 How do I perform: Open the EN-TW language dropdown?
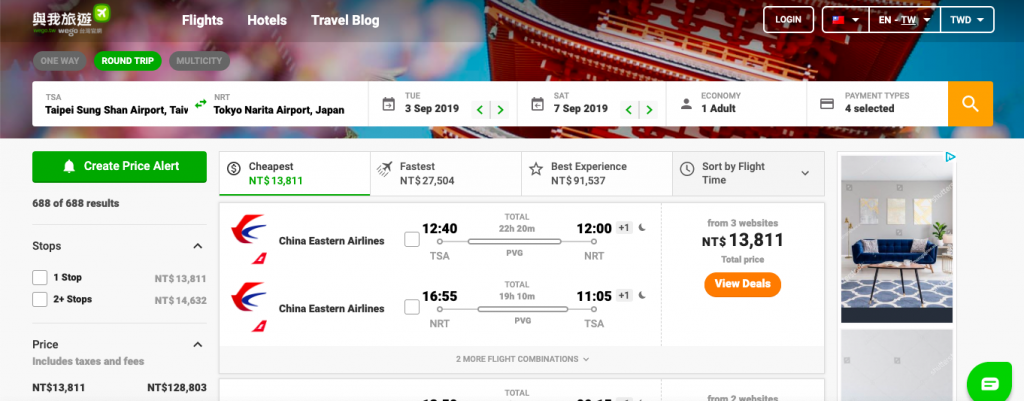tap(904, 20)
